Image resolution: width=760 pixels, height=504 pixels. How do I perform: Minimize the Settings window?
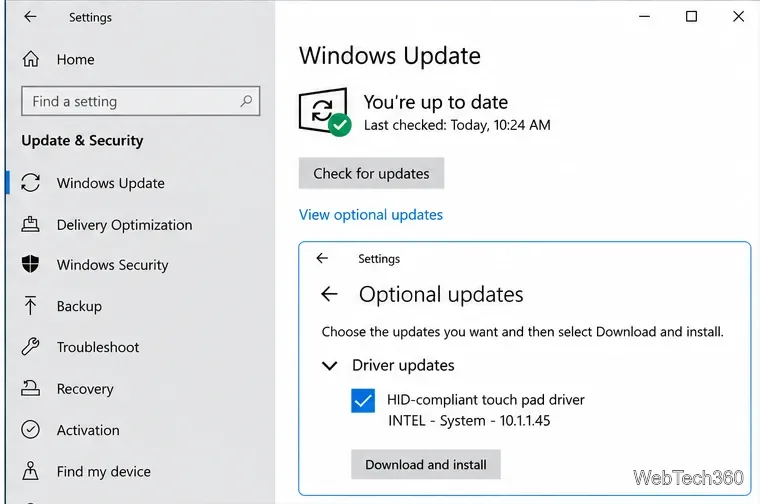point(645,16)
